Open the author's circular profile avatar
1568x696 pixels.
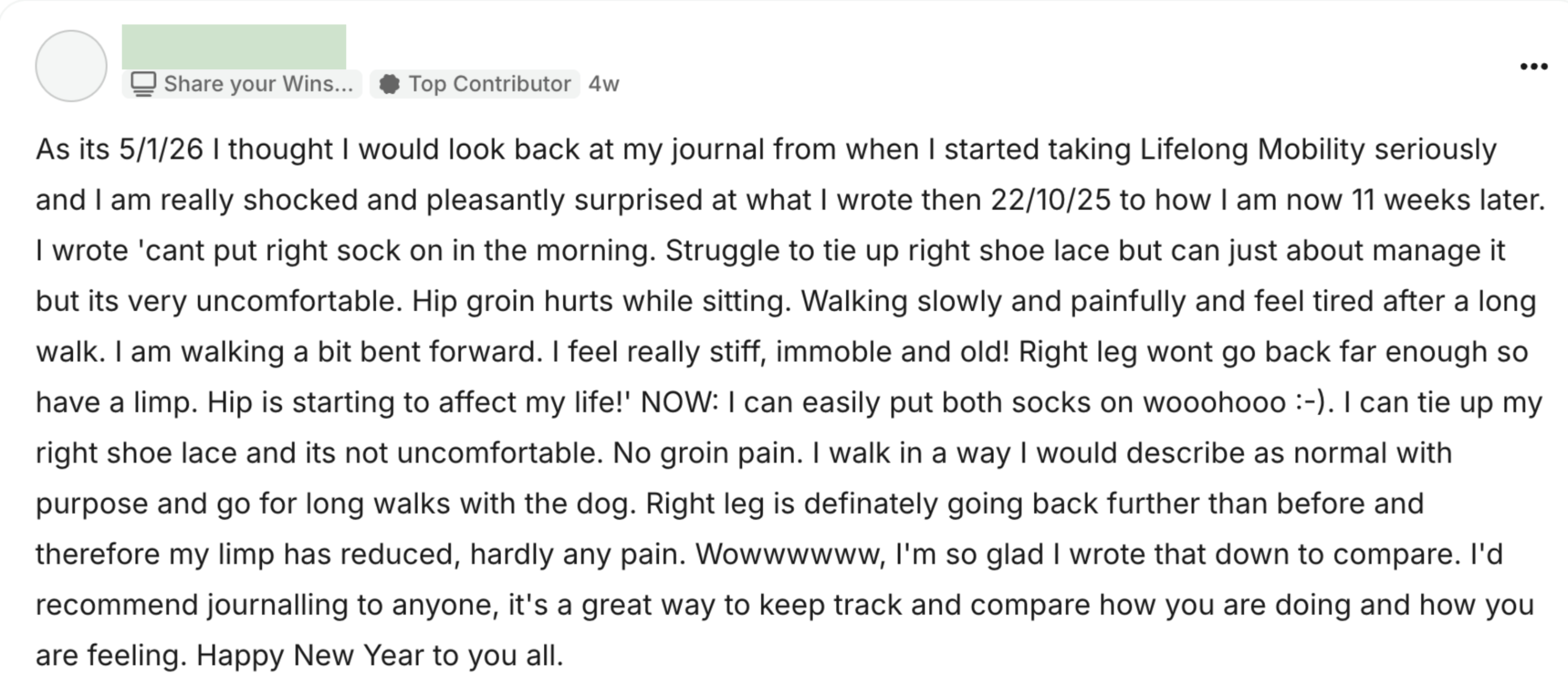(x=71, y=66)
